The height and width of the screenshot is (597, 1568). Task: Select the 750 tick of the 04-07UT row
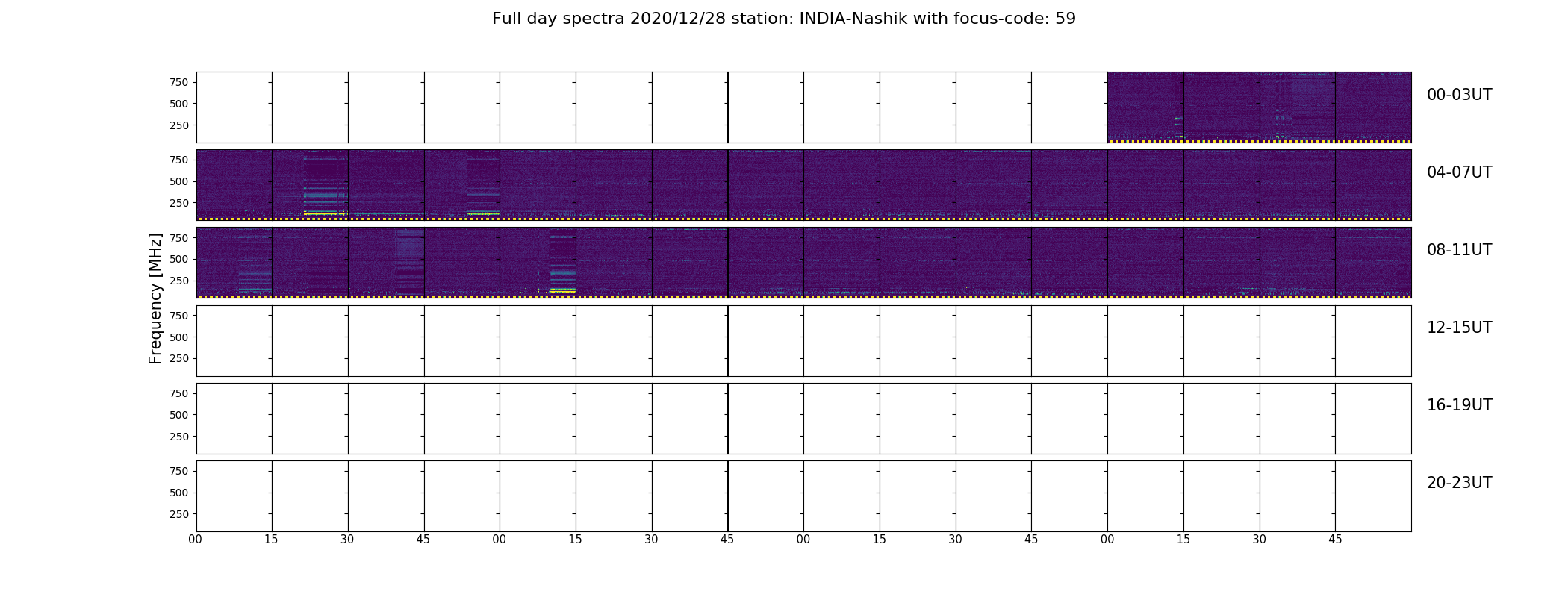(179, 160)
